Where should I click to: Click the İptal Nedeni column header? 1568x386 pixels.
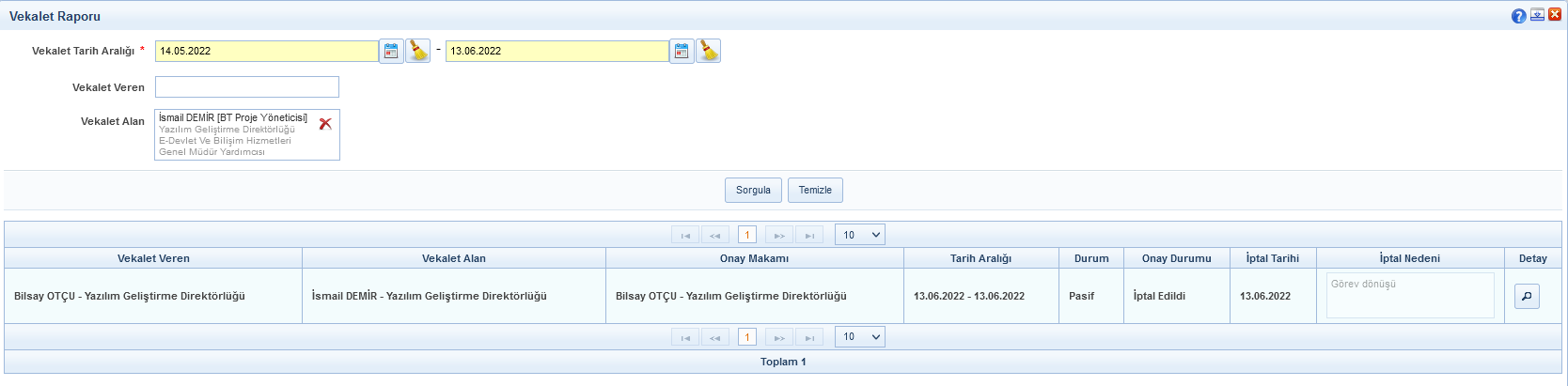1410,258
